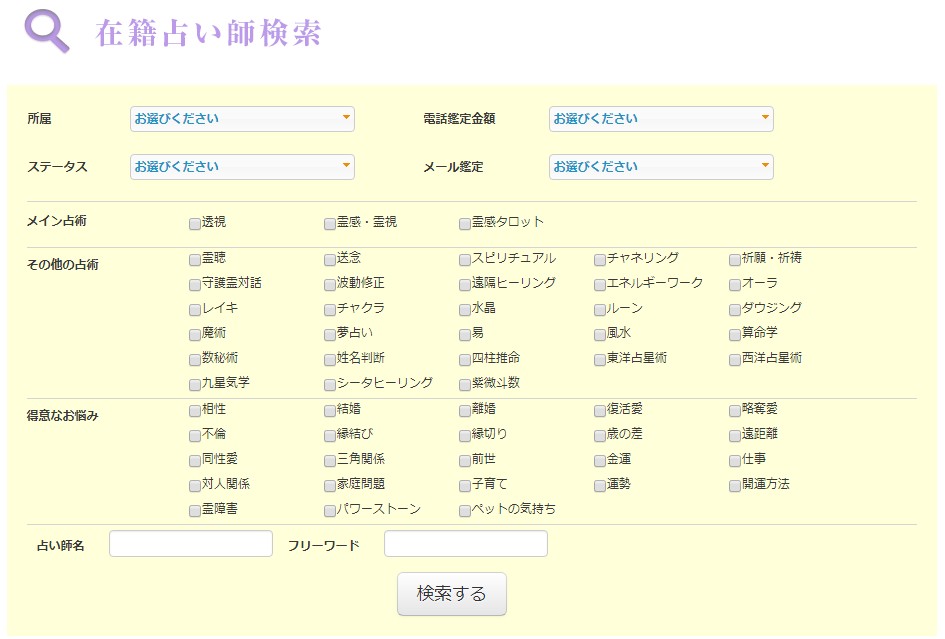945x639 pixels.
Task: Expand the ステータス dropdown
Action: click(241, 166)
